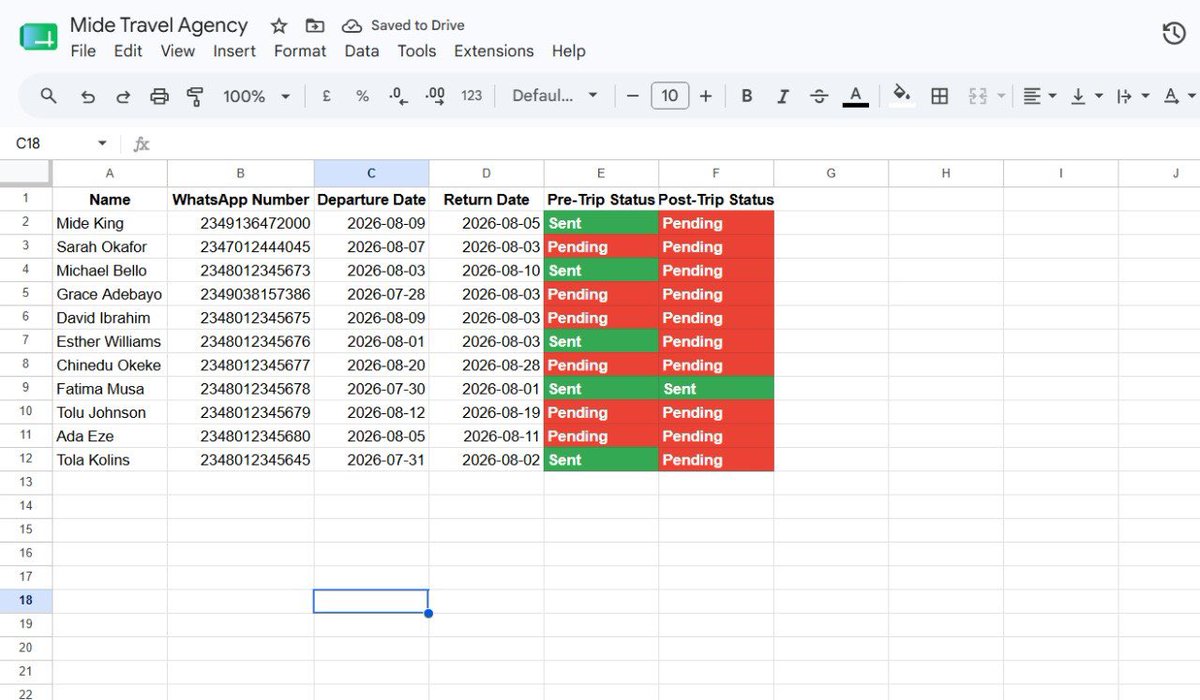
Task: Toggle strikethrough formatting
Action: tap(819, 96)
